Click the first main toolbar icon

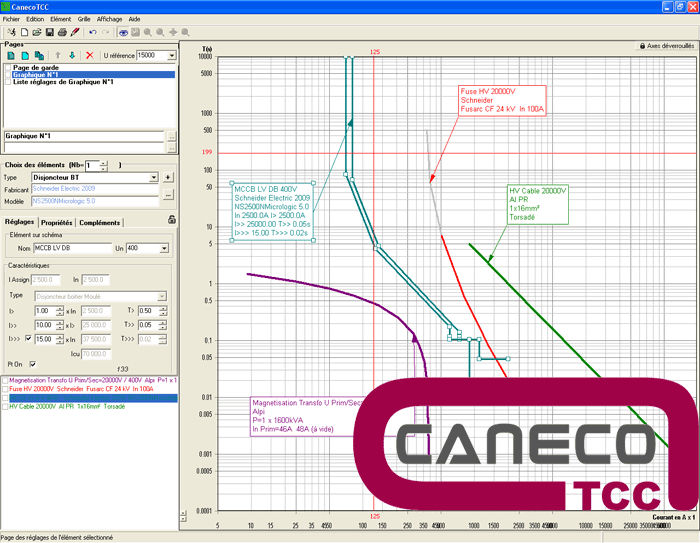pos(12,32)
